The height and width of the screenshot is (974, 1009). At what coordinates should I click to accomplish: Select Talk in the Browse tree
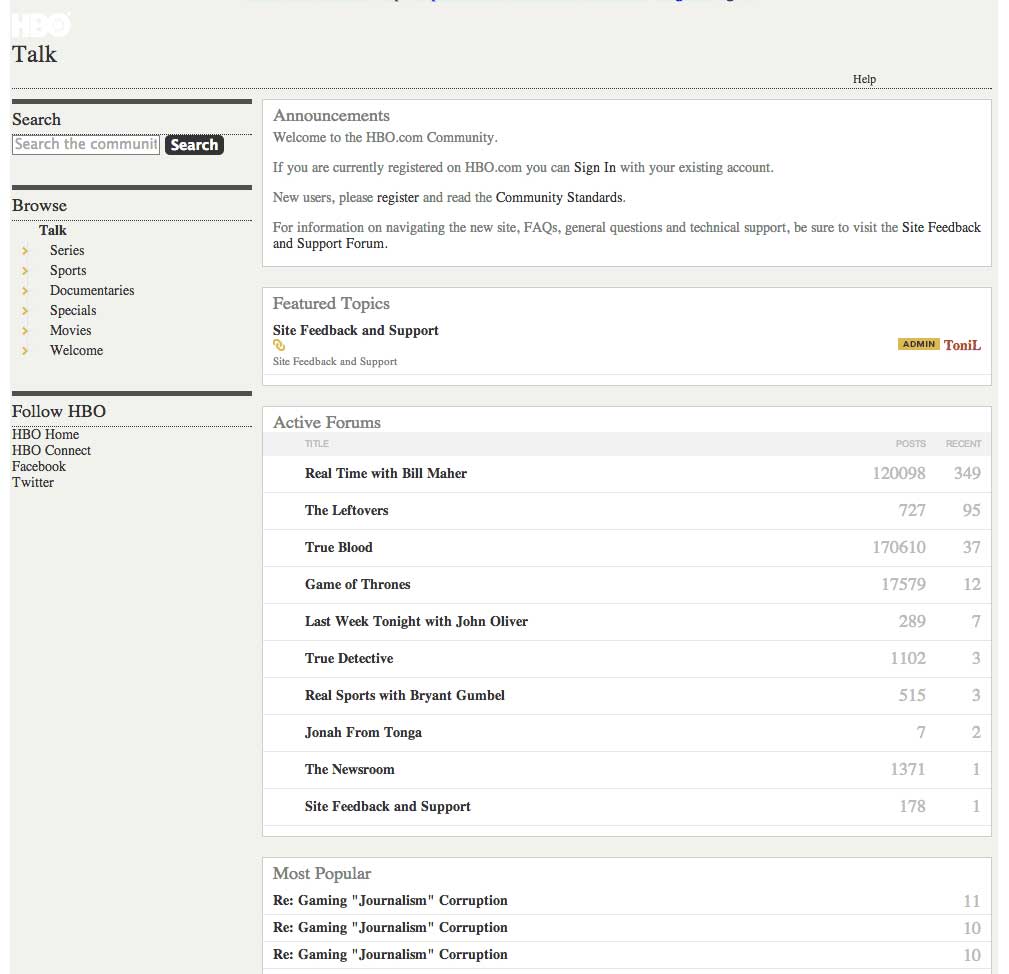click(52, 230)
